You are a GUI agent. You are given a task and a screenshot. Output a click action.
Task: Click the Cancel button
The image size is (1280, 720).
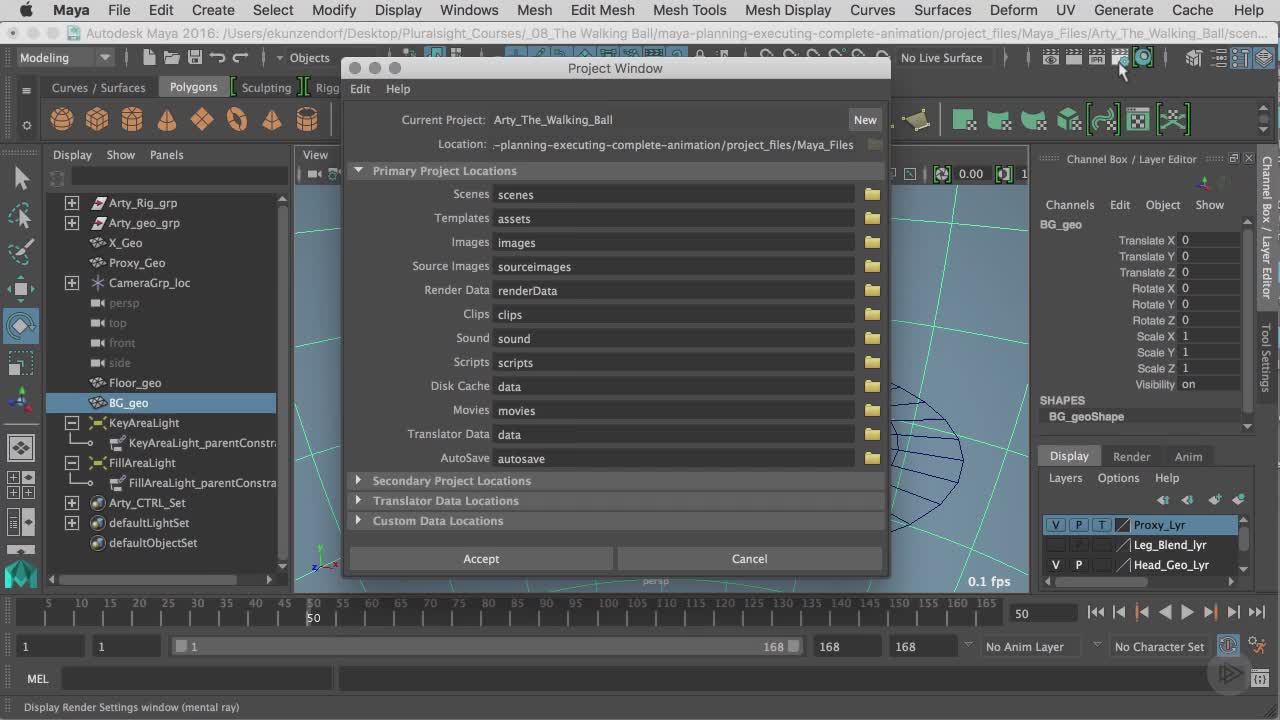(x=749, y=559)
